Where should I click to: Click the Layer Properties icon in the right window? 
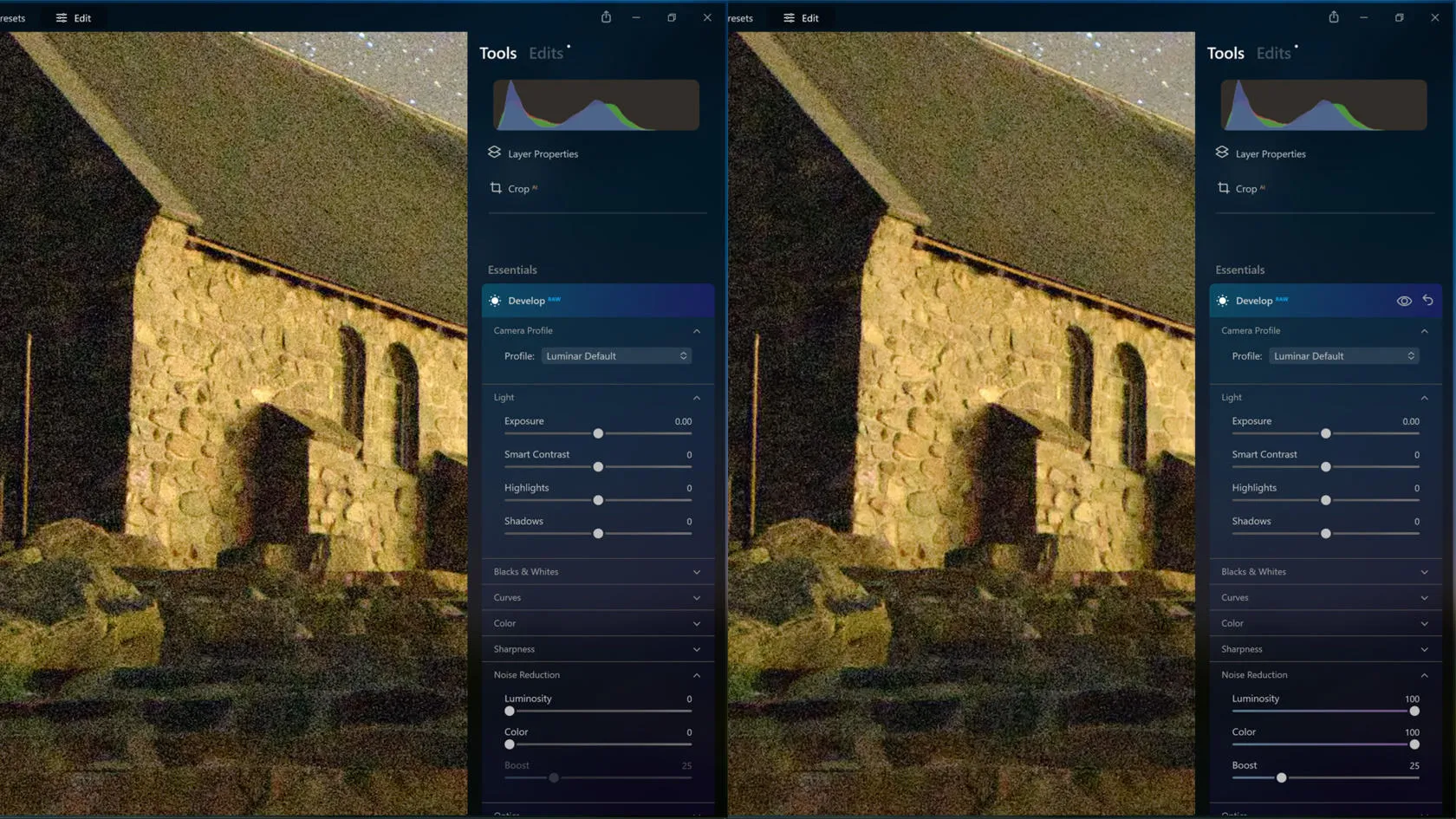click(1222, 153)
